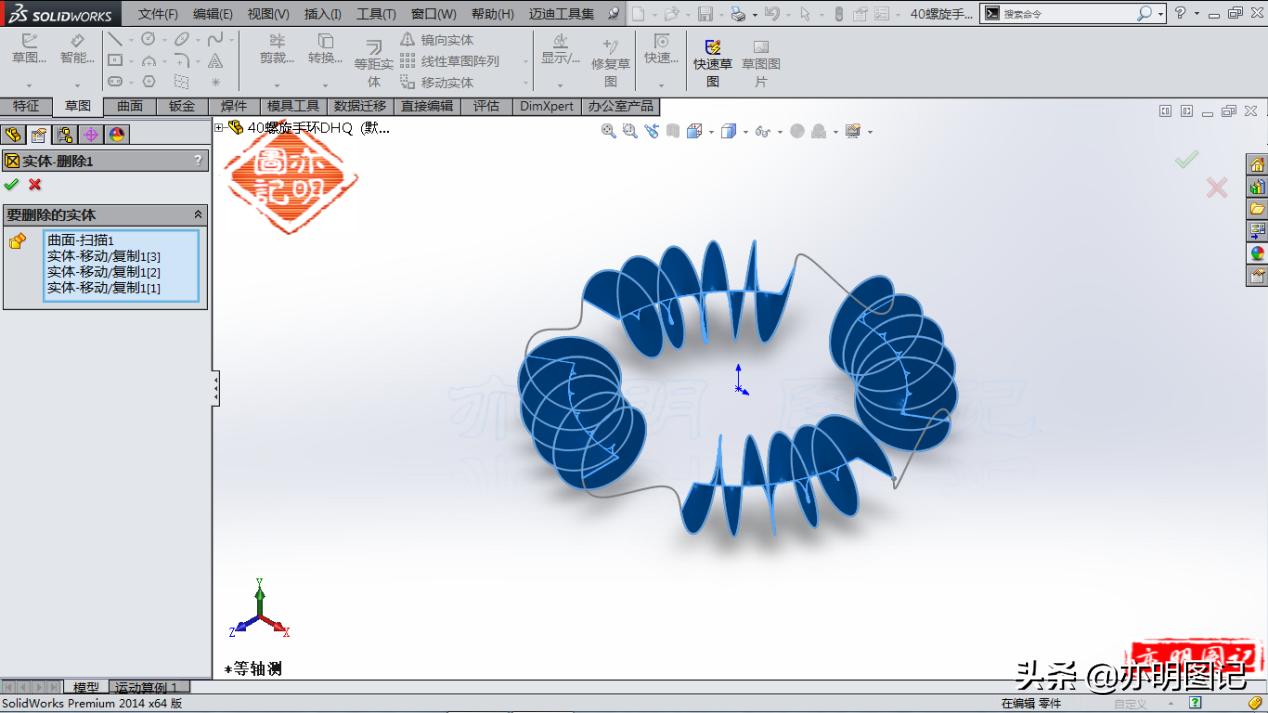Select the zoom to fit icon
The image size is (1268, 713).
[x=608, y=131]
